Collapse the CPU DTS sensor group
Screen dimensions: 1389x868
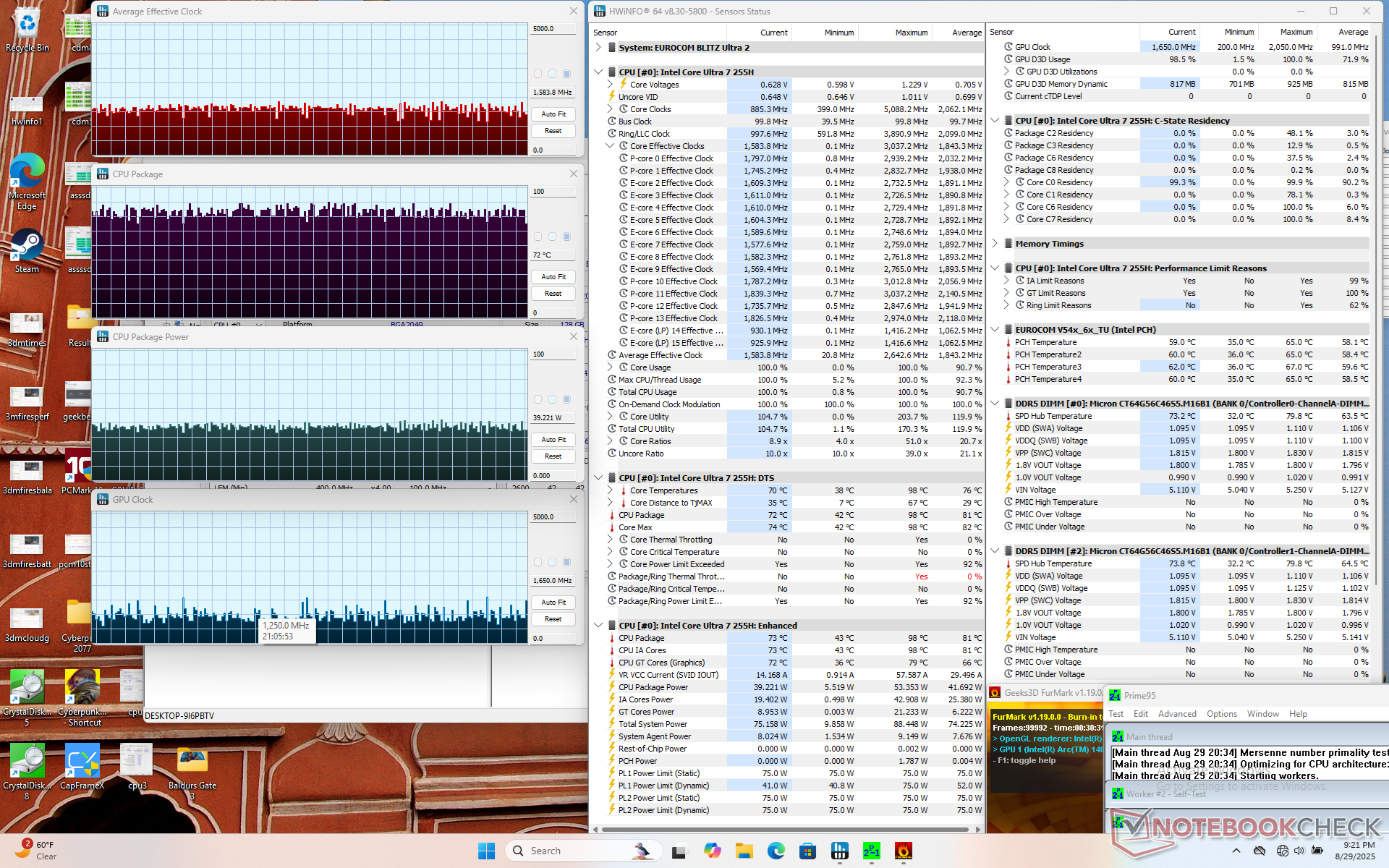tap(598, 478)
